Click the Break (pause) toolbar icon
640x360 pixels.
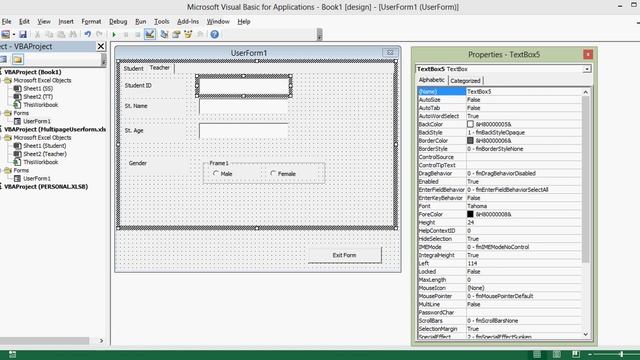(x=126, y=34)
